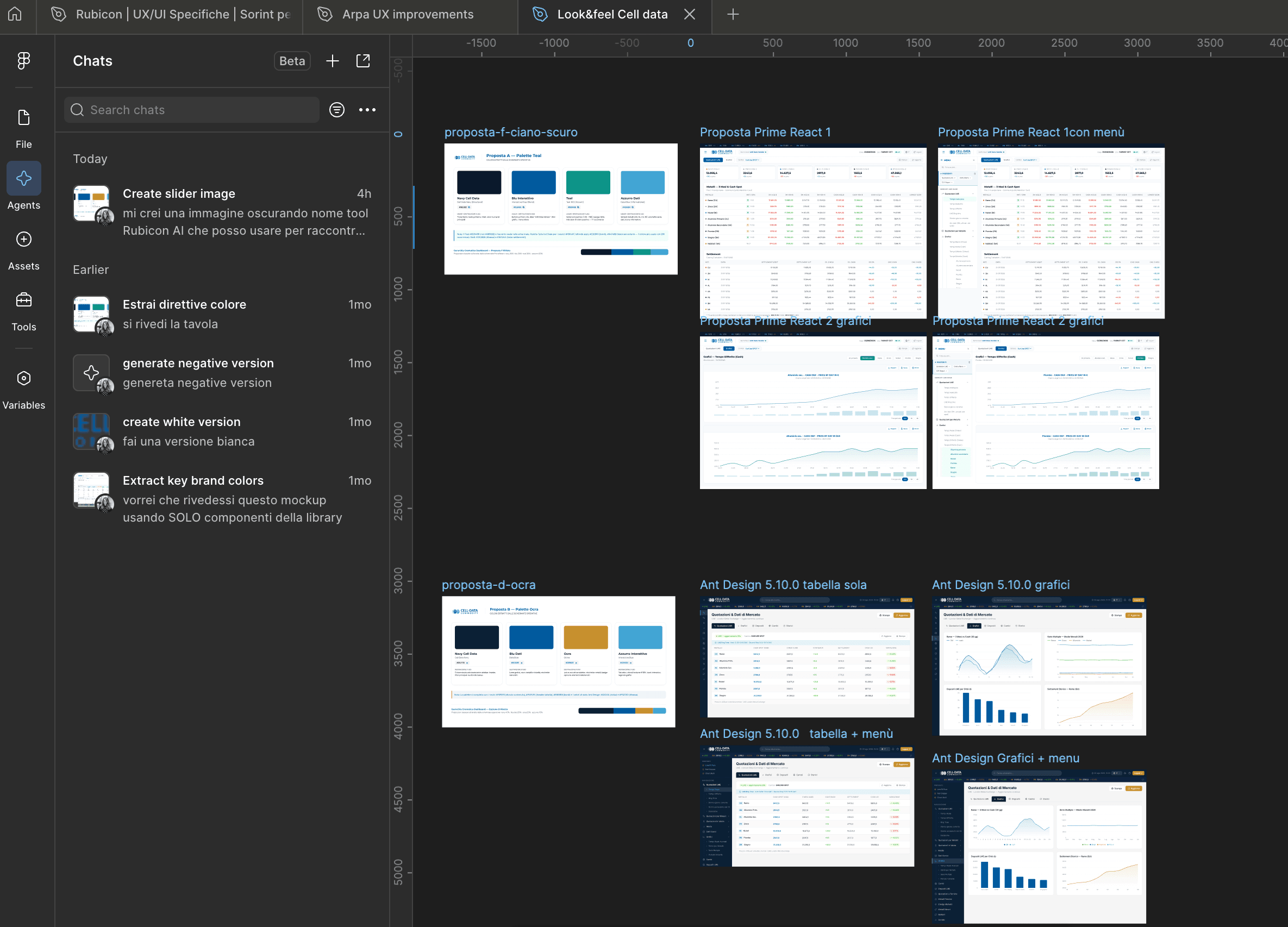Open the Create slider image chat

click(x=222, y=211)
